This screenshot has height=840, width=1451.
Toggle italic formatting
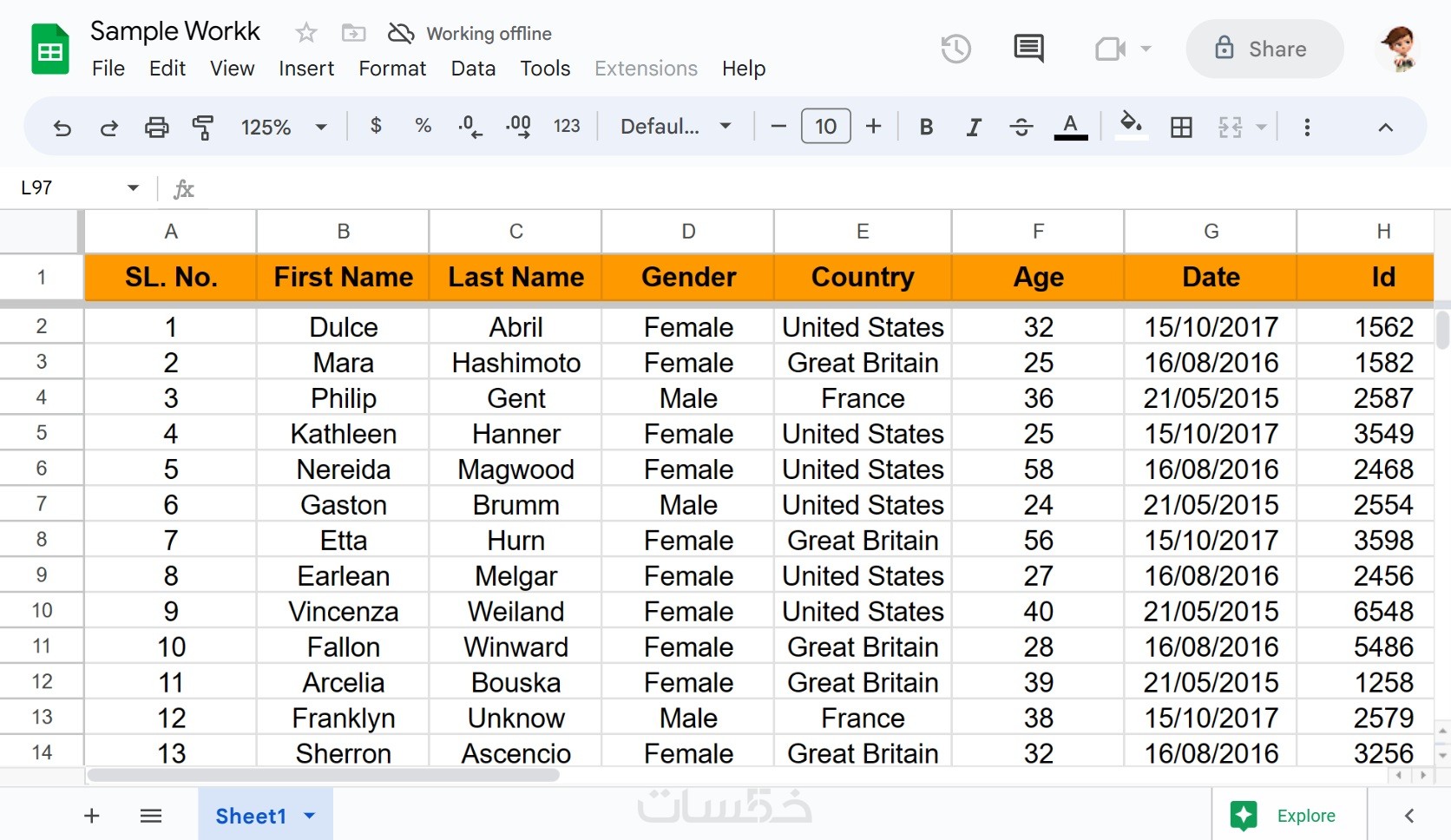coord(974,128)
